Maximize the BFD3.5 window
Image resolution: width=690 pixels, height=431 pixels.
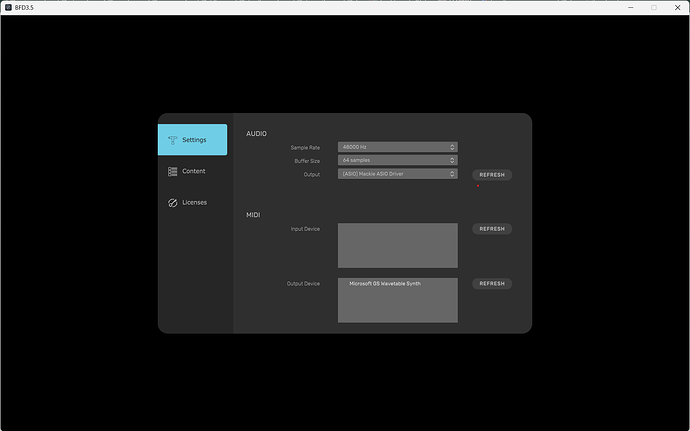pos(654,7)
